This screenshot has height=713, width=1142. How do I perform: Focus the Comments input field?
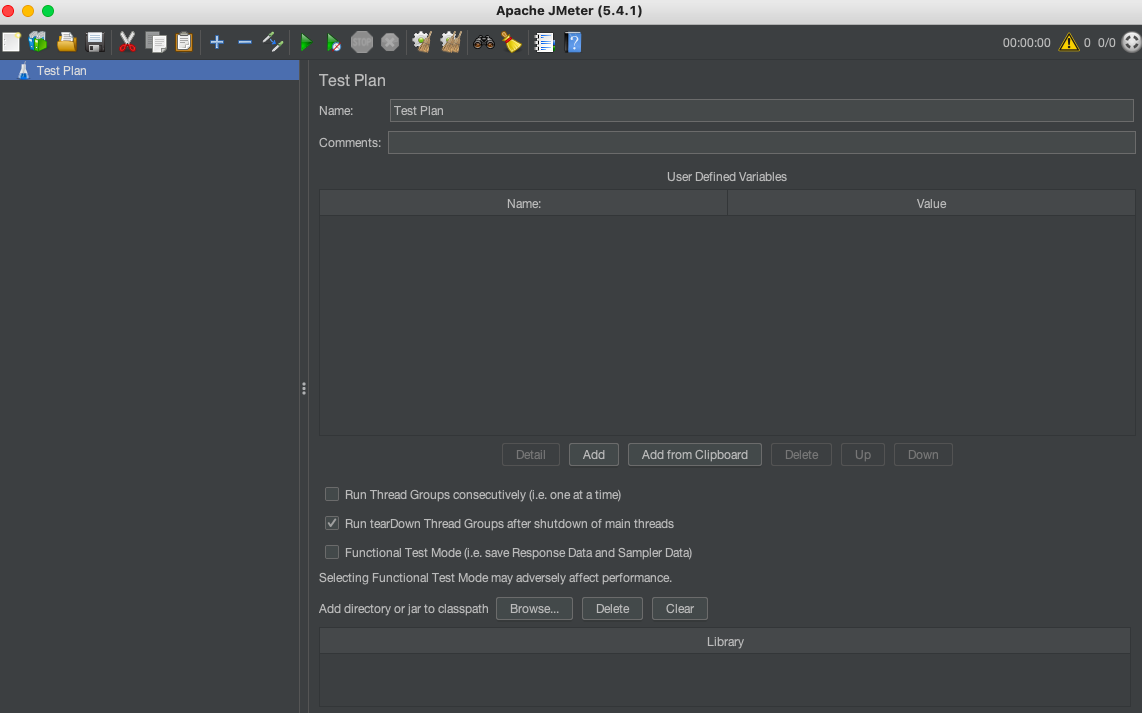point(761,143)
